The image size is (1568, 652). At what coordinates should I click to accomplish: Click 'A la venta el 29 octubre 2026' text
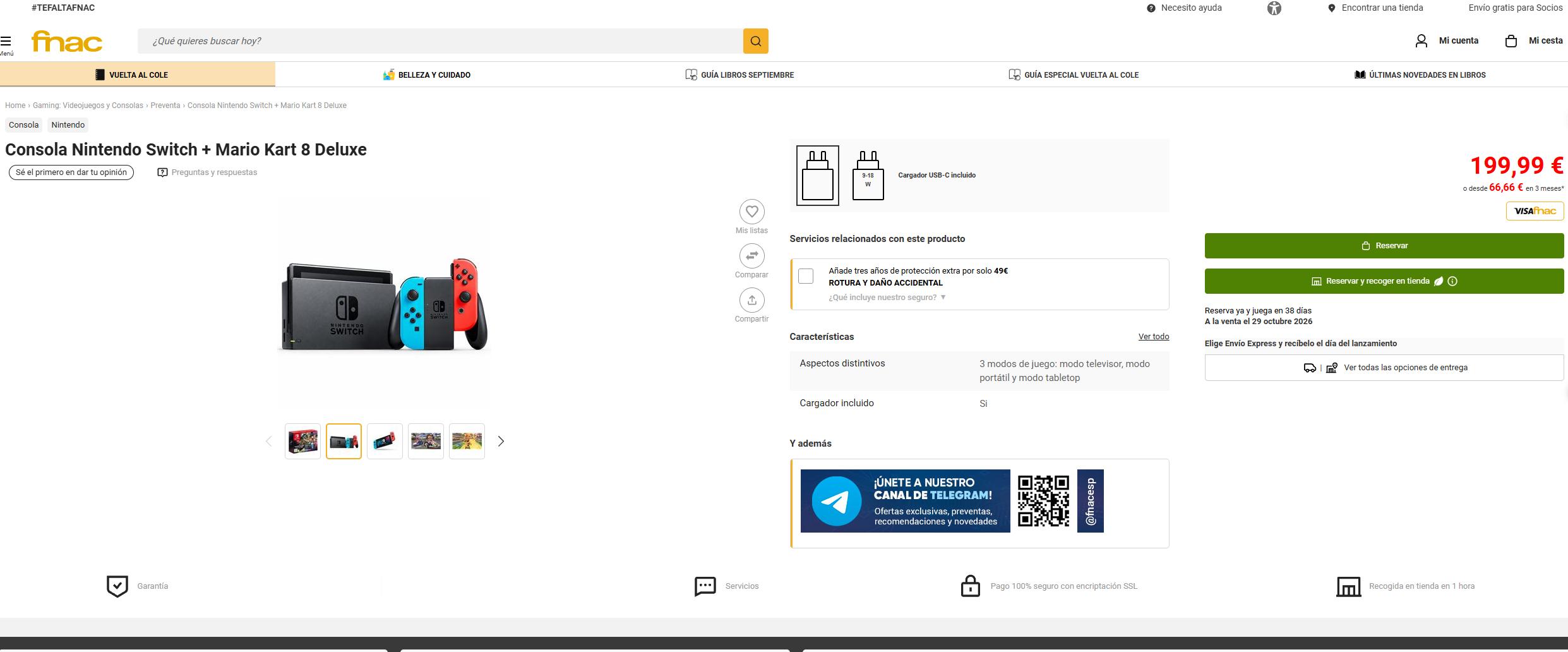pyautogui.click(x=1259, y=322)
